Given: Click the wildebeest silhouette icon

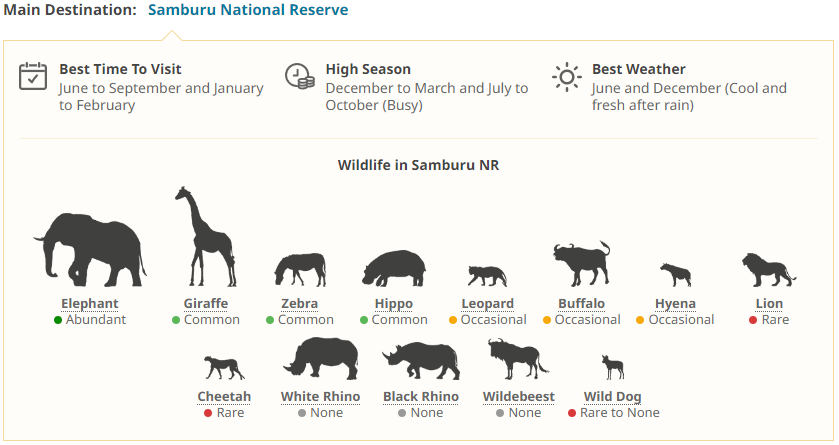Looking at the screenshot, I should 516,359.
